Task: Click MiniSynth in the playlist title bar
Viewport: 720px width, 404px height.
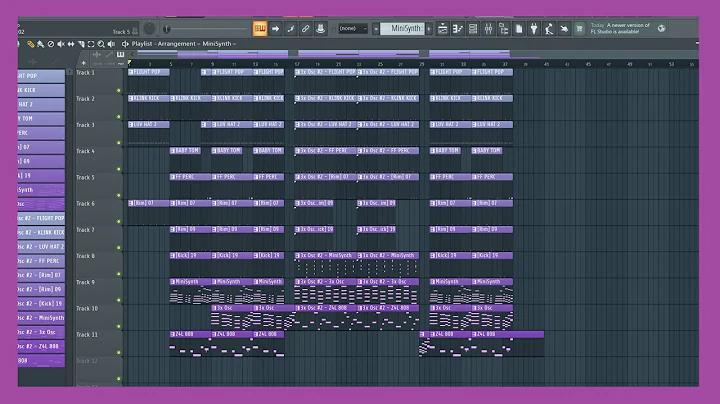Action: pos(217,44)
